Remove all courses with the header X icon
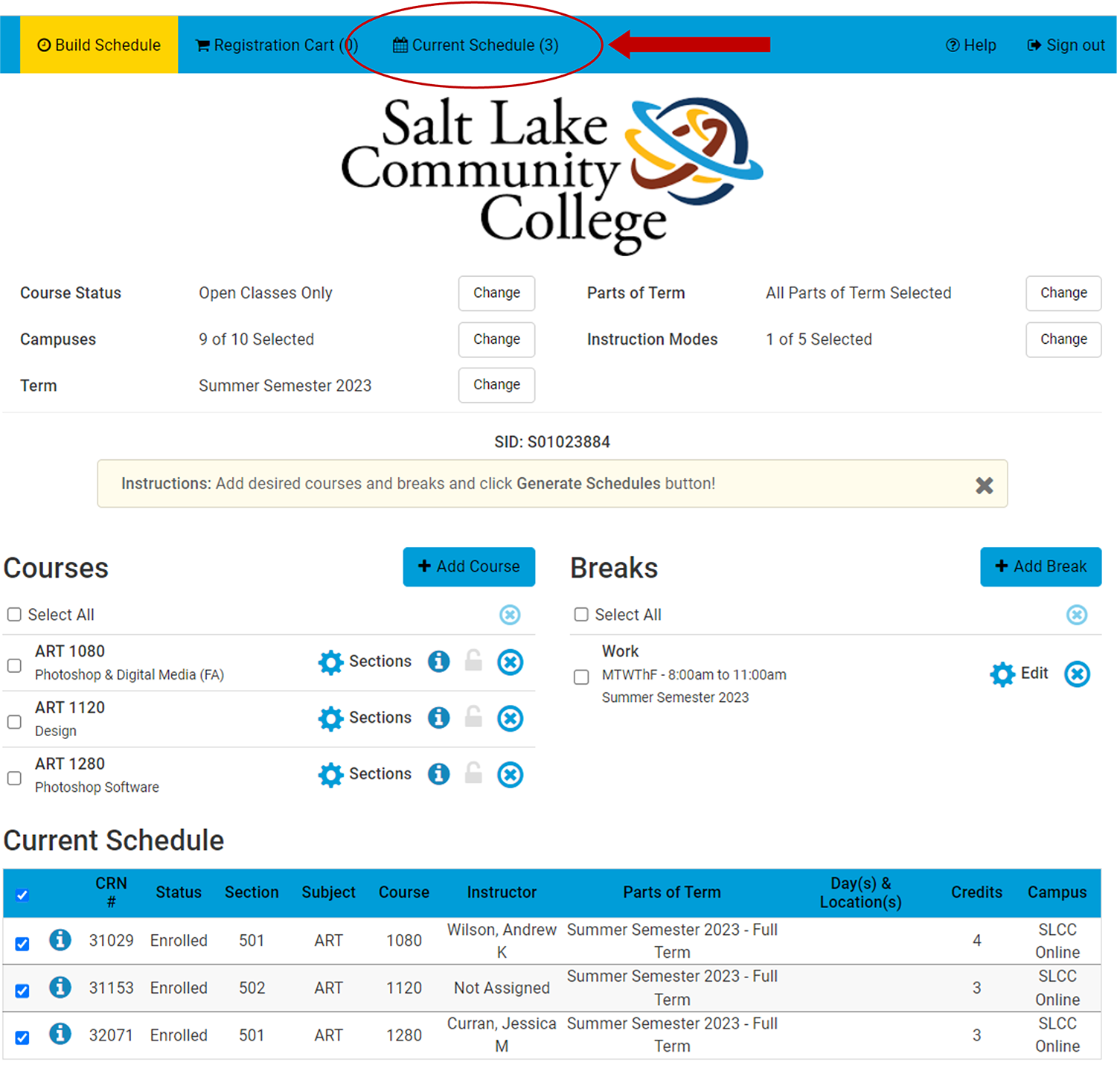 [510, 616]
